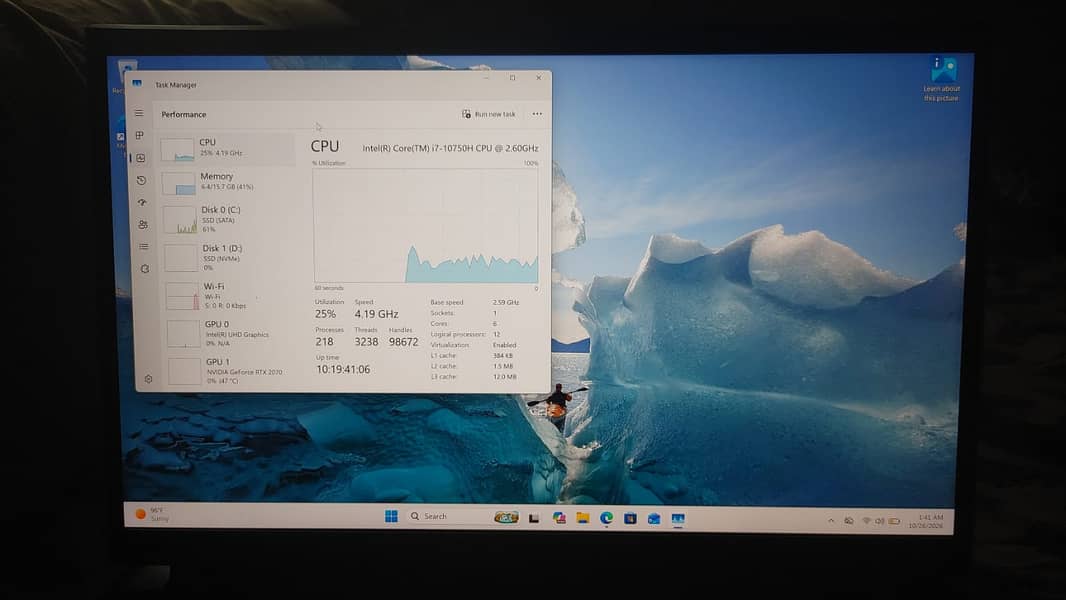This screenshot has width=1066, height=600.
Task: Open the Processes page in sidebar
Action: (x=139, y=135)
